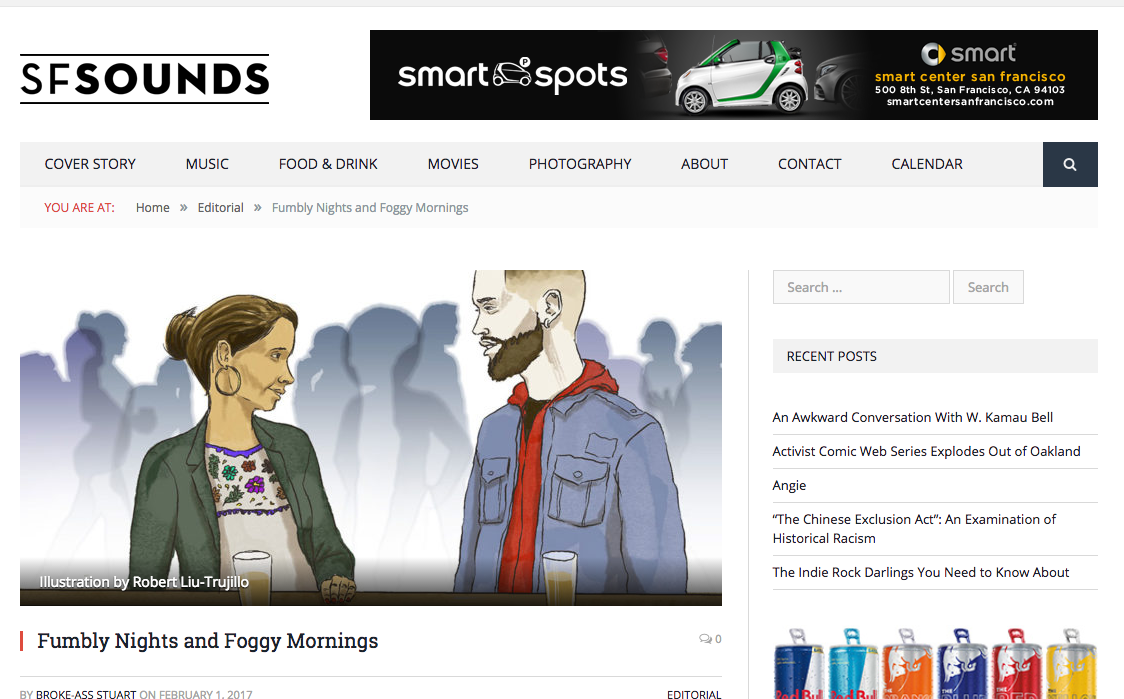Viewport: 1124px width, 699px height.
Task: Click the Fumbly Nights featured illustration
Action: coord(371,437)
